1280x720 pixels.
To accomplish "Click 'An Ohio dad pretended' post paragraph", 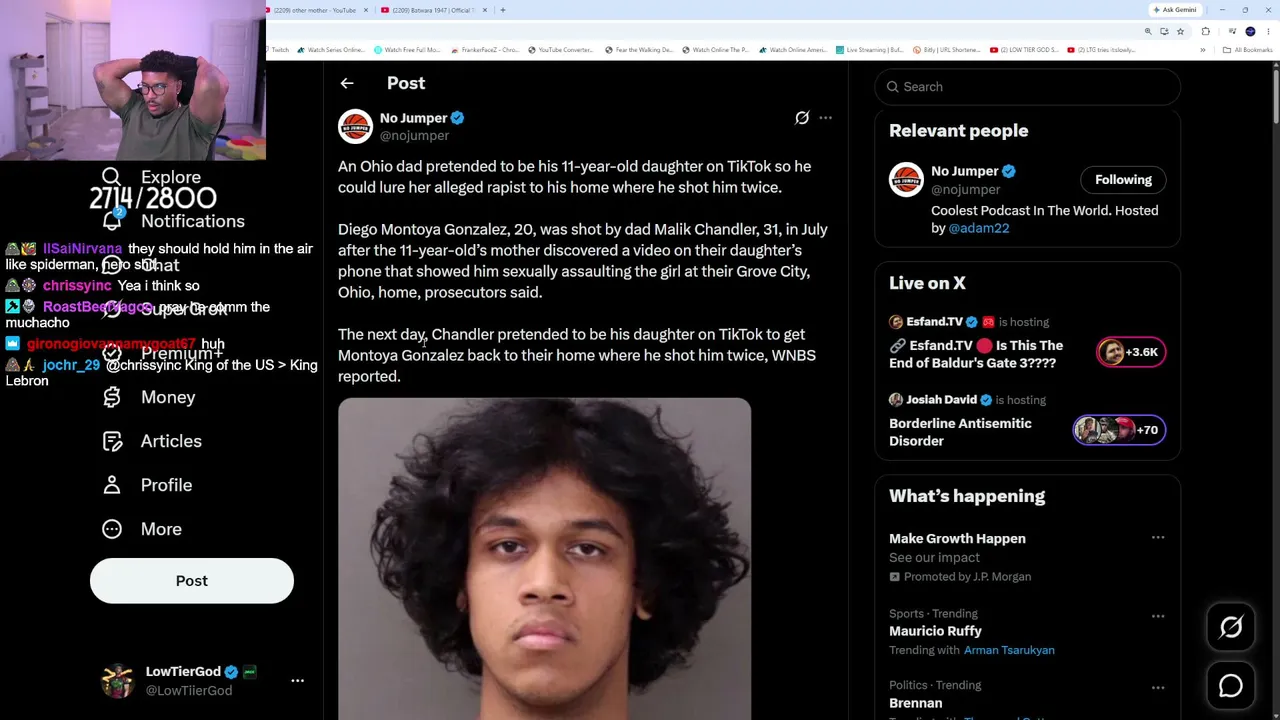I will click(575, 177).
